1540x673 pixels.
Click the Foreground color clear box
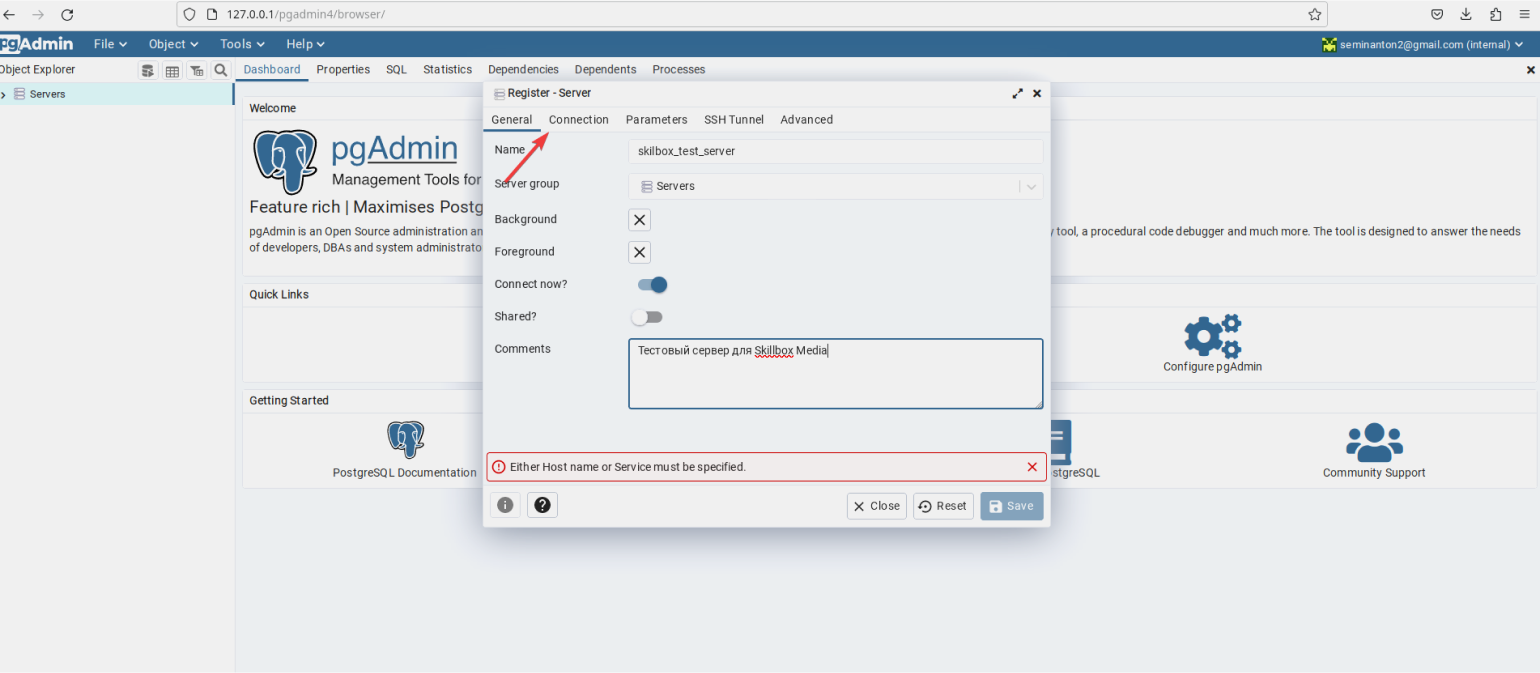point(640,252)
